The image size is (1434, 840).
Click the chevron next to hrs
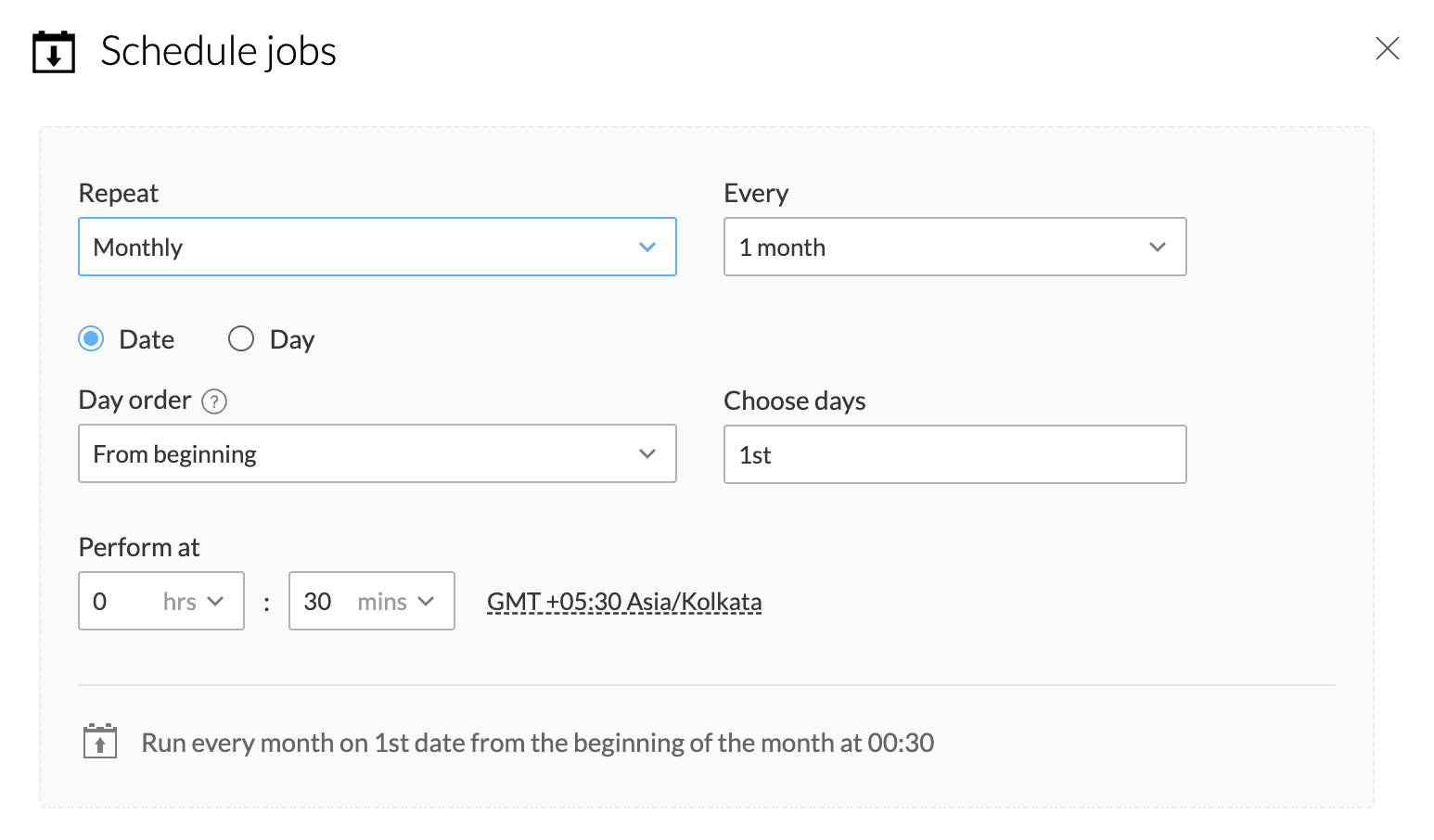216,601
